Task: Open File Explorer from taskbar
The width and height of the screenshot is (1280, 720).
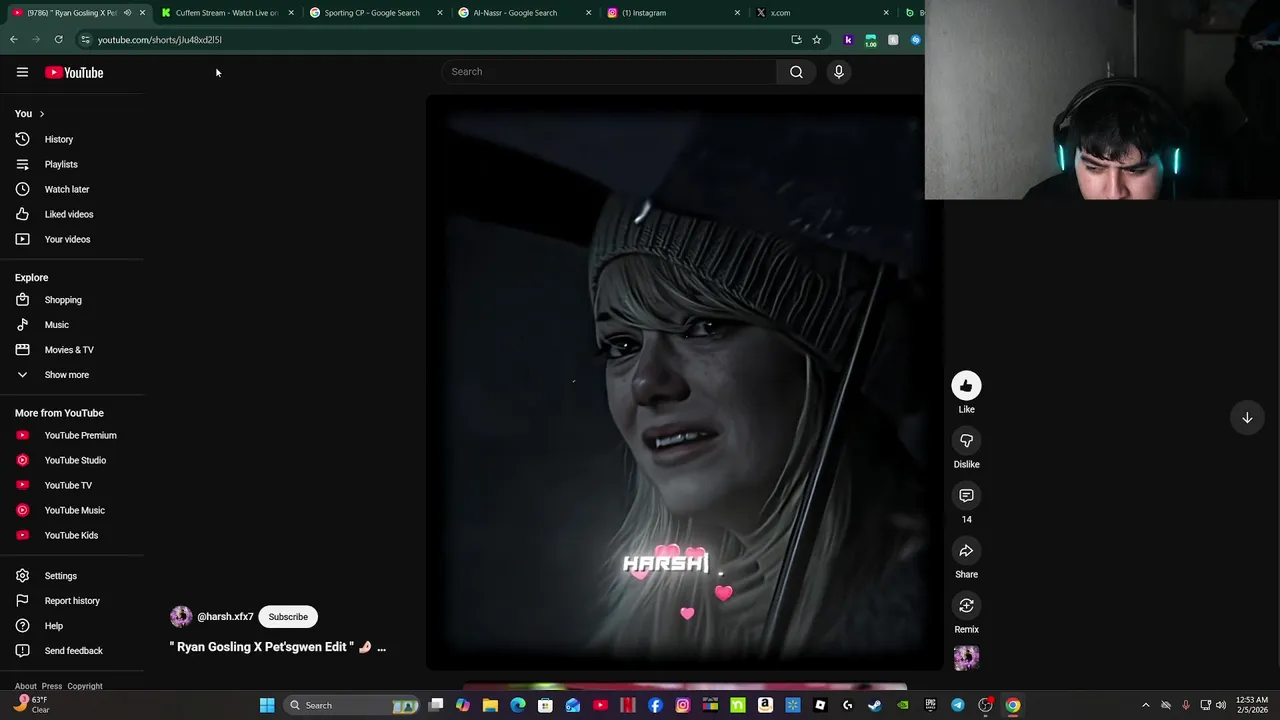Action: (x=490, y=705)
